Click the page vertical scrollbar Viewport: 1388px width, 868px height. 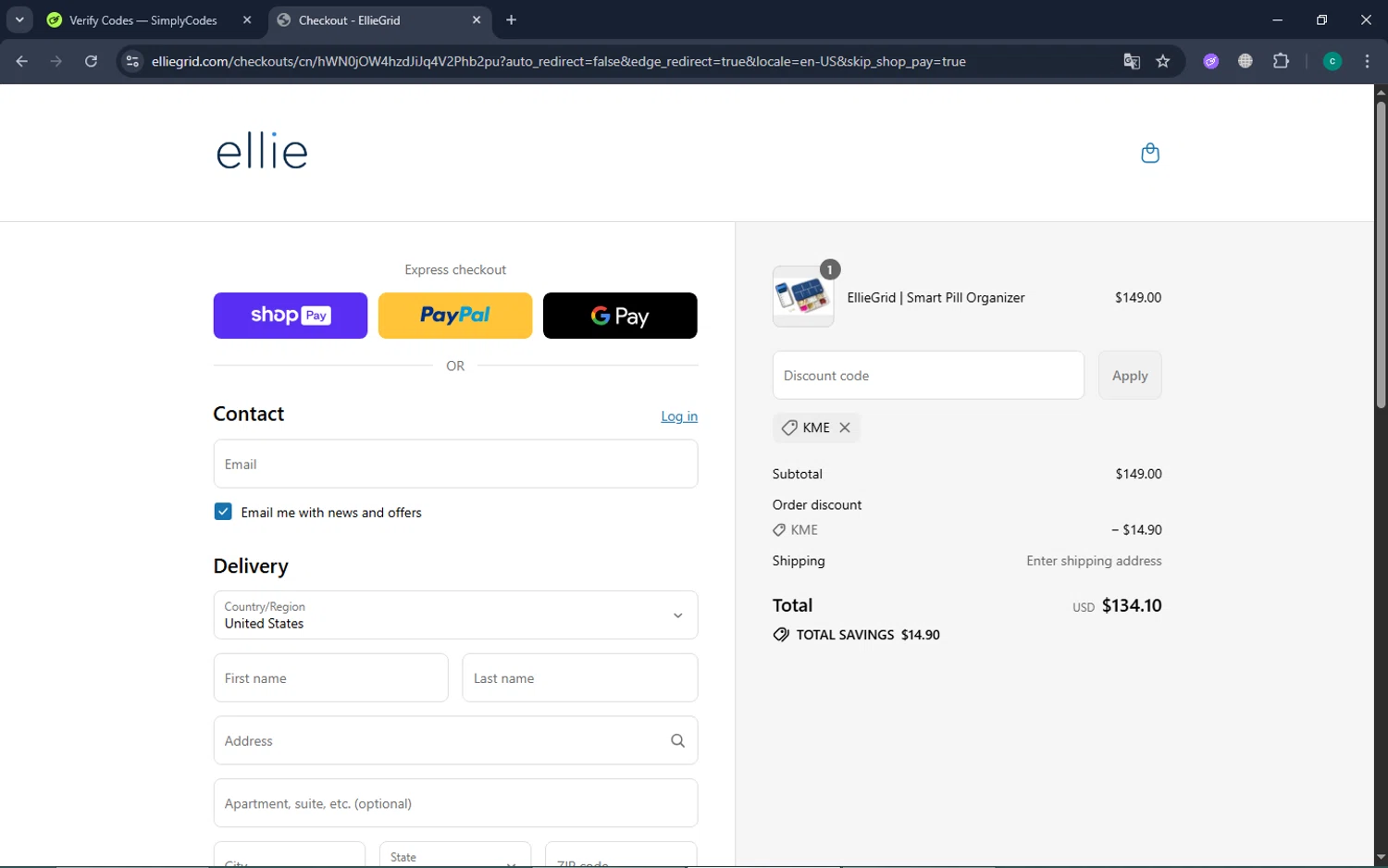(1381, 254)
